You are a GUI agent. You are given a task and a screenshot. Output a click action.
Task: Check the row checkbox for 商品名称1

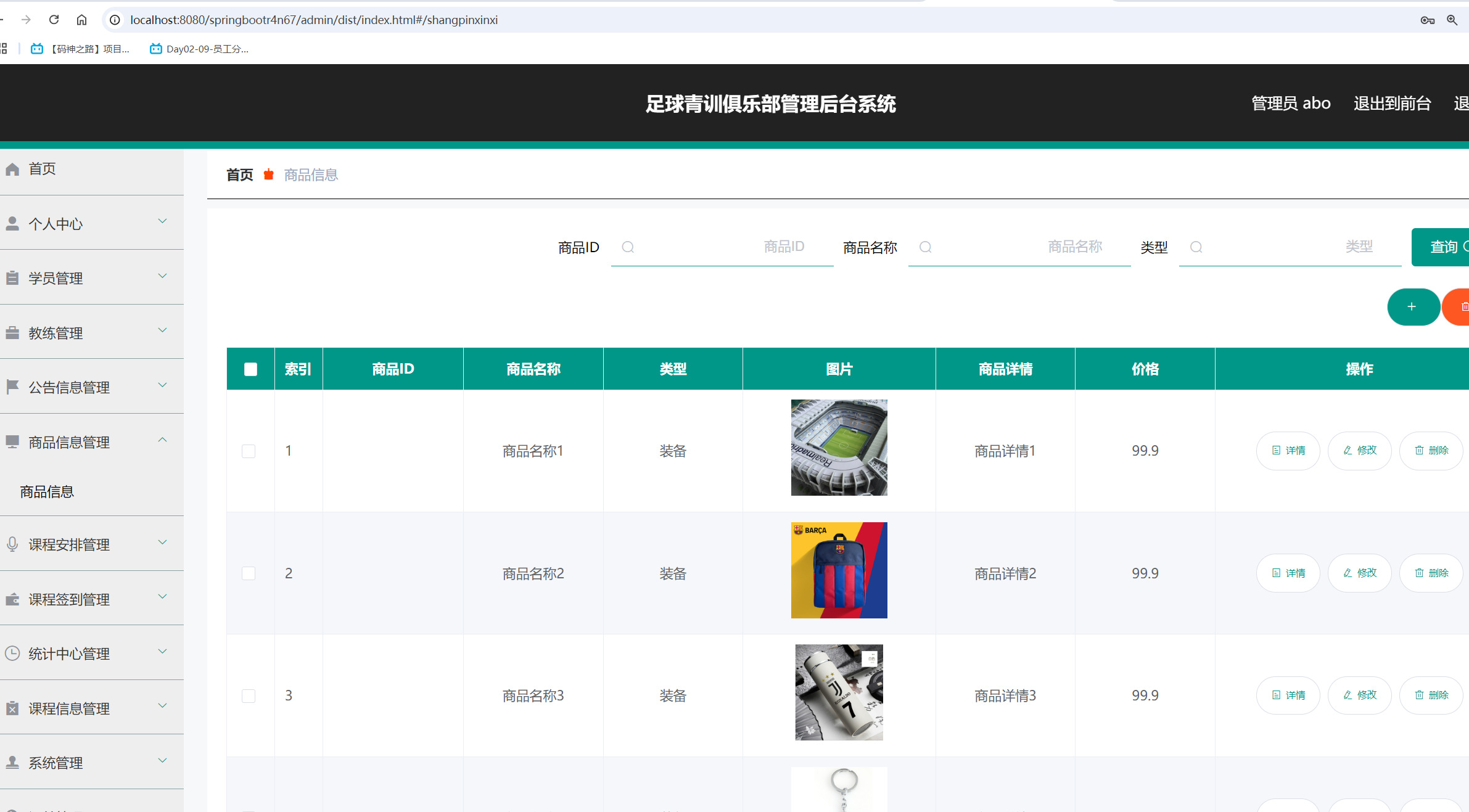[x=249, y=451]
